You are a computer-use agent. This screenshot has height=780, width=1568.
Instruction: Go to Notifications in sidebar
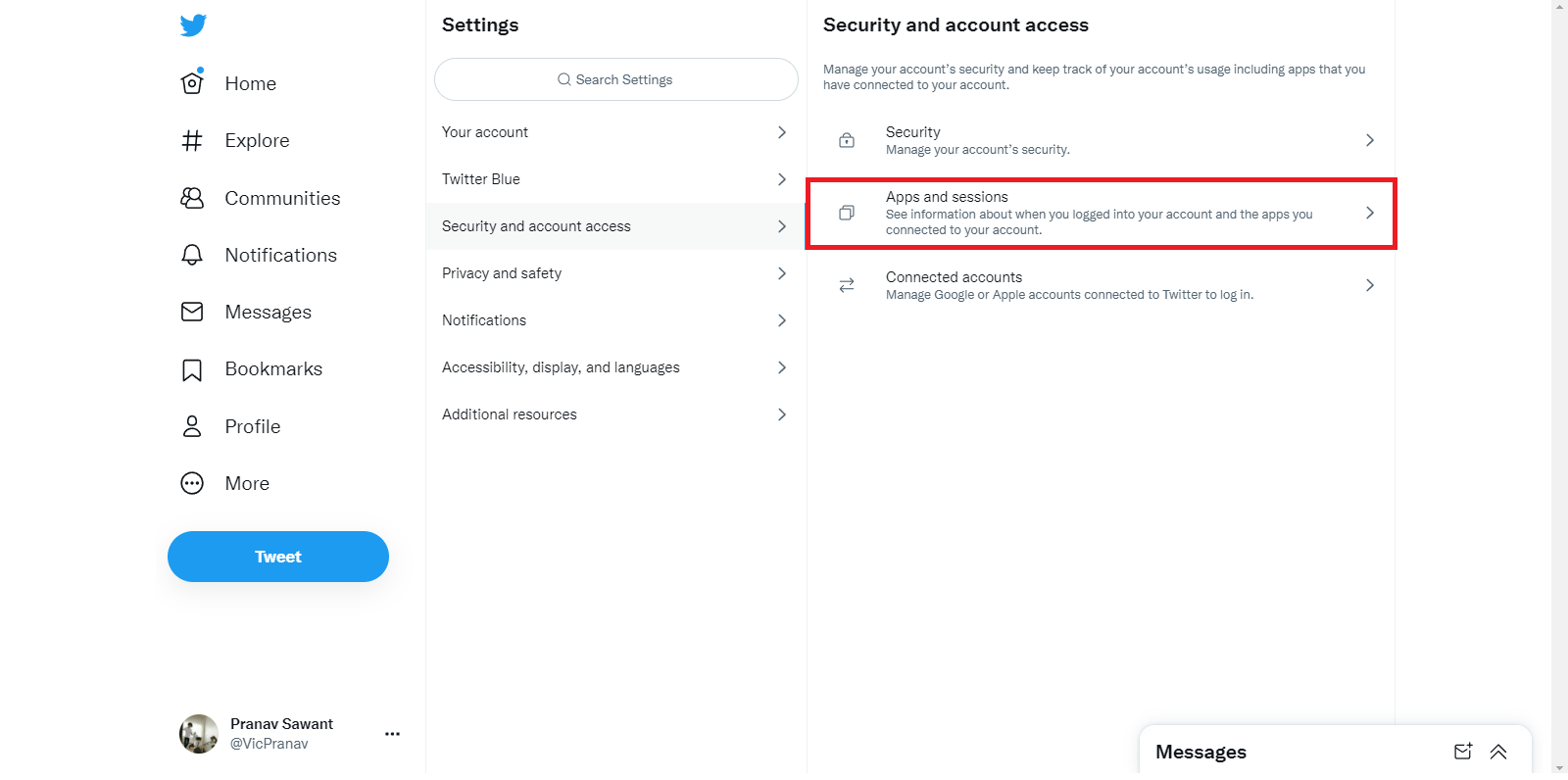tap(280, 255)
